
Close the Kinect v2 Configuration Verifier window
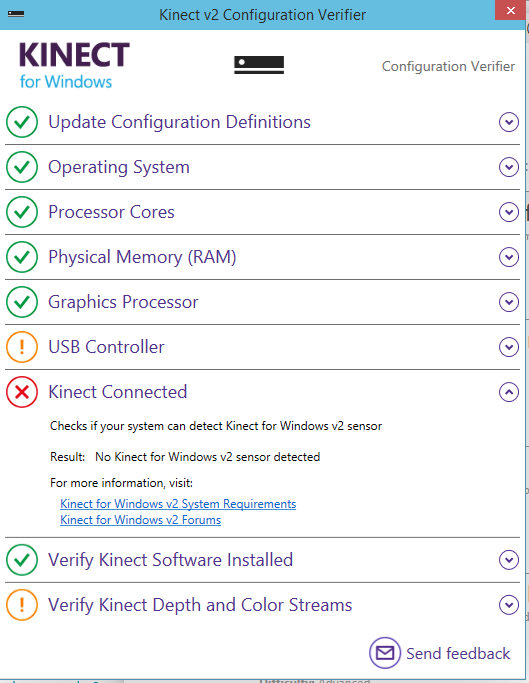coord(510,10)
